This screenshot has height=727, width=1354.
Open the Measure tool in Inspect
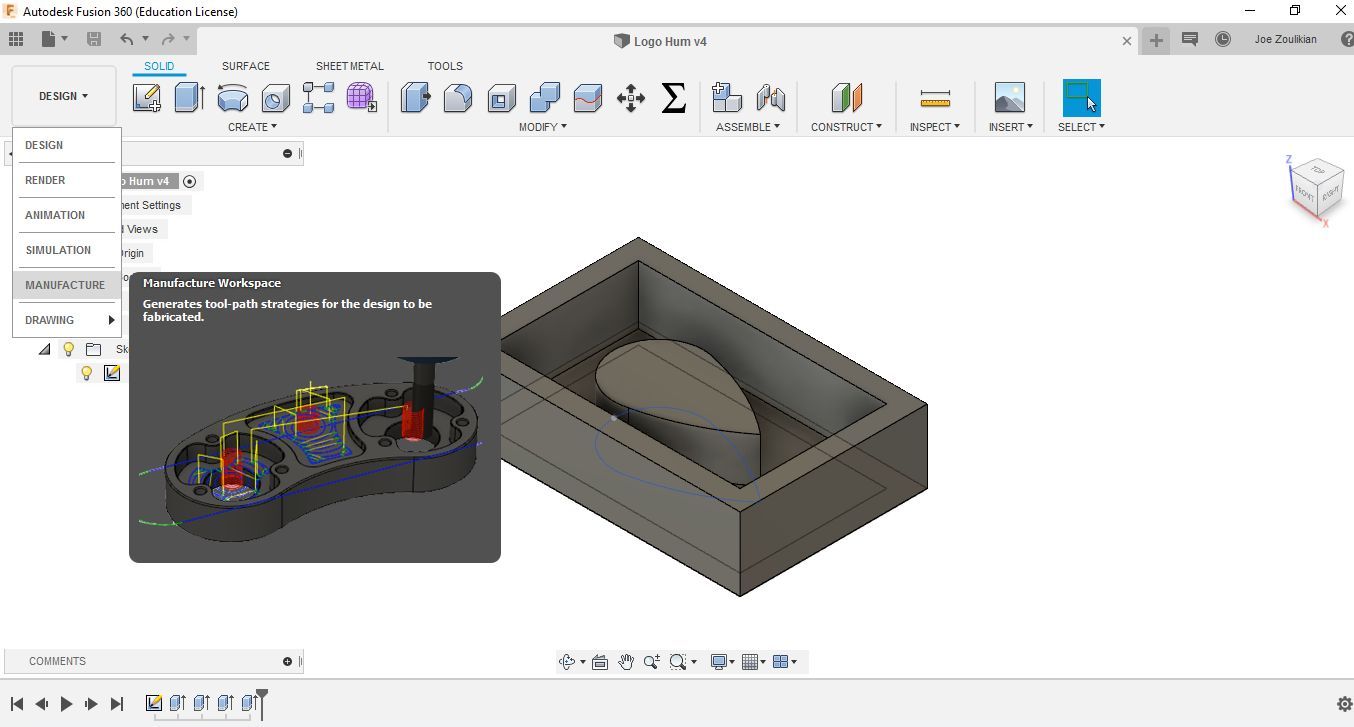tap(934, 98)
